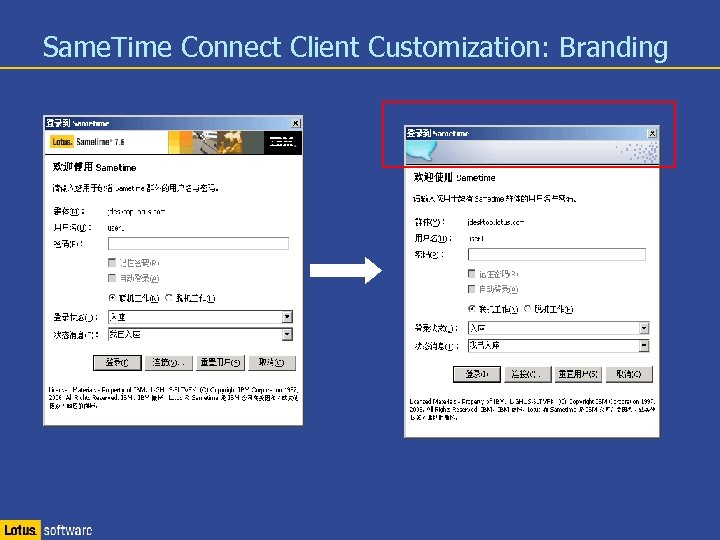The width and height of the screenshot is (720, 540).
Task: Focus the password field in IBM-branded dialog
Action: (198, 243)
